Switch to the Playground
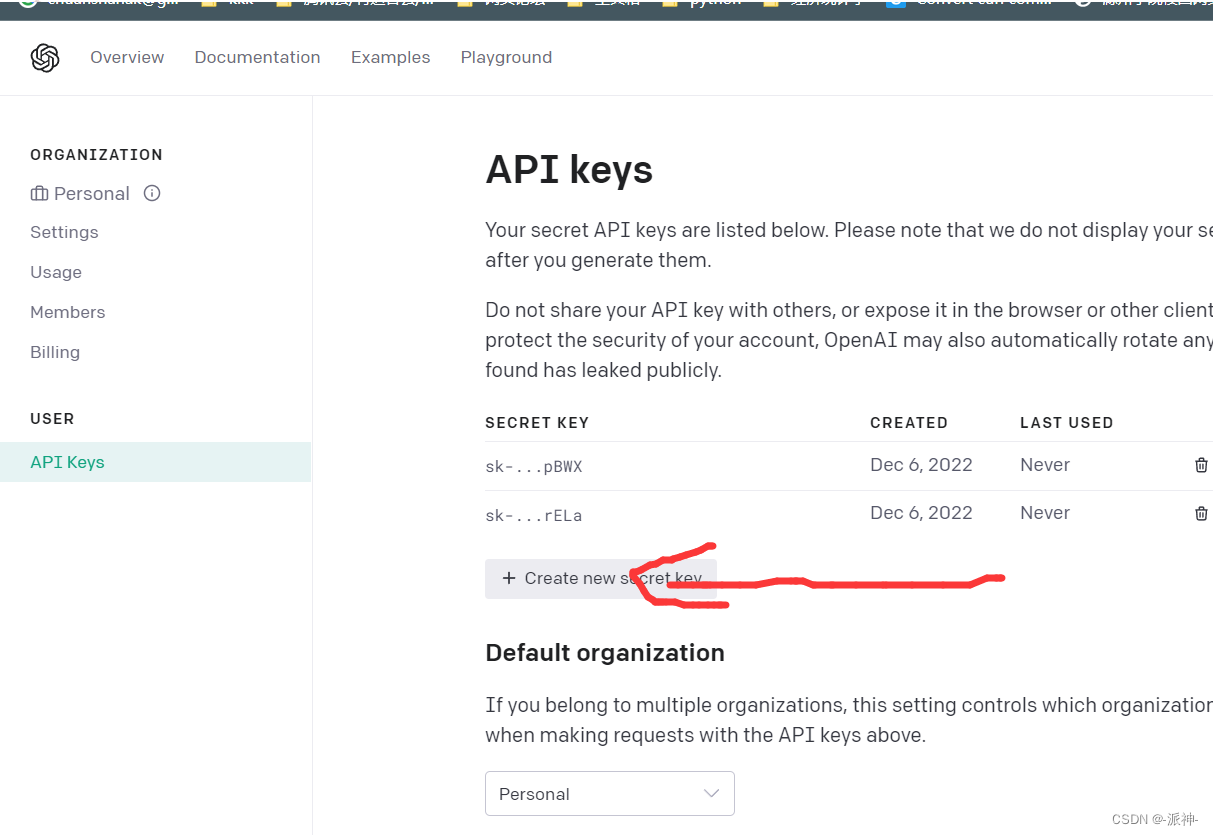 coord(506,58)
